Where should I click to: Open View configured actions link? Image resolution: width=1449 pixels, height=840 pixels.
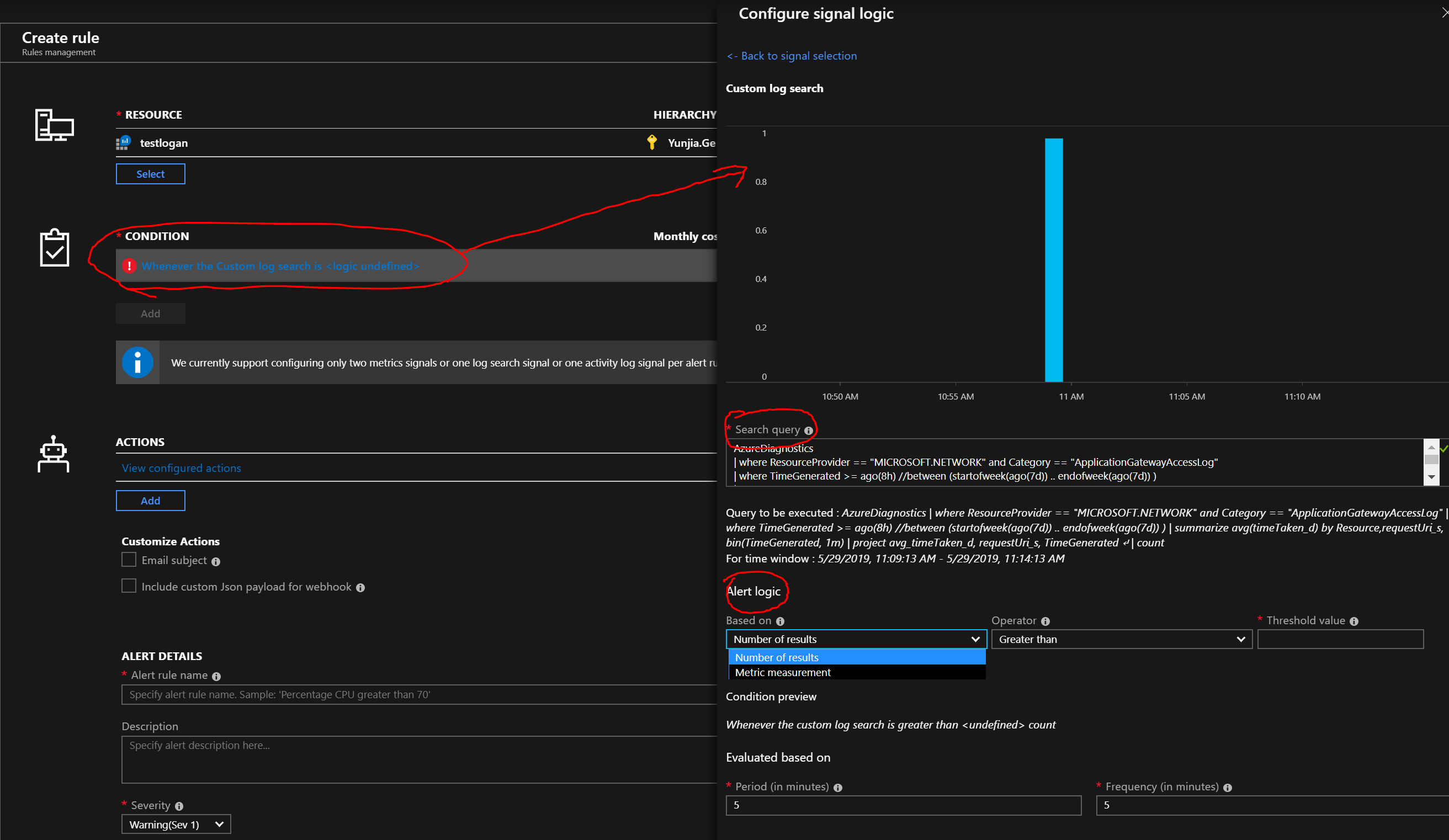pos(181,468)
